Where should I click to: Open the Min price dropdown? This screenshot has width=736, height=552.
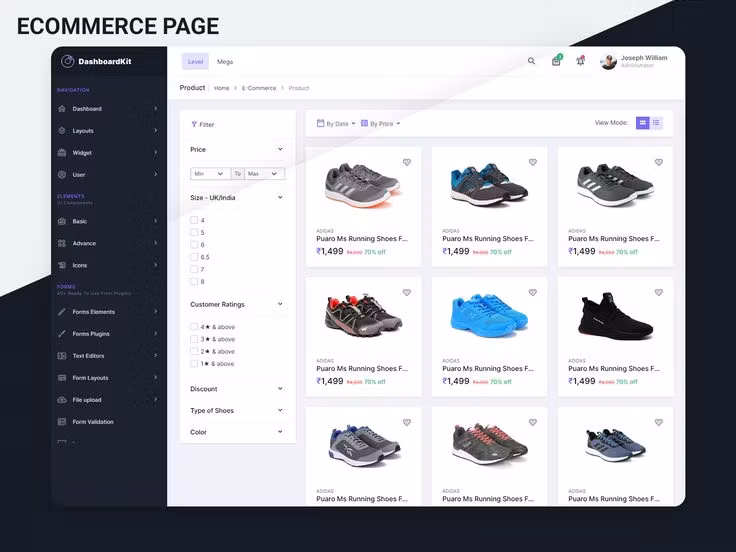210,174
